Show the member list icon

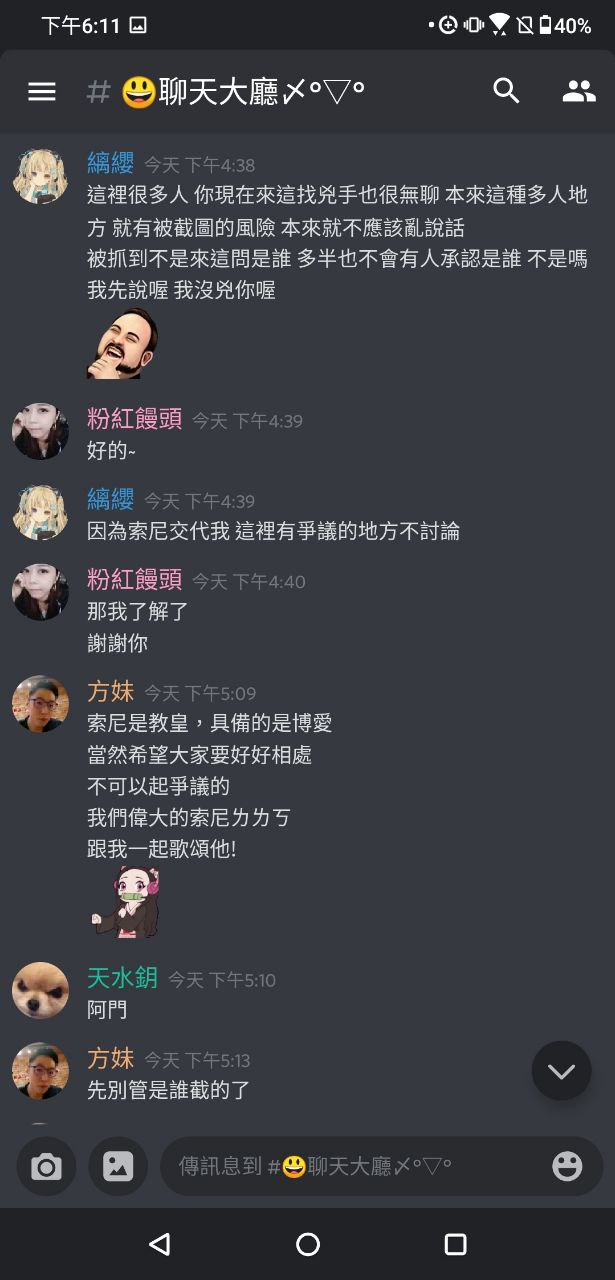tap(579, 92)
